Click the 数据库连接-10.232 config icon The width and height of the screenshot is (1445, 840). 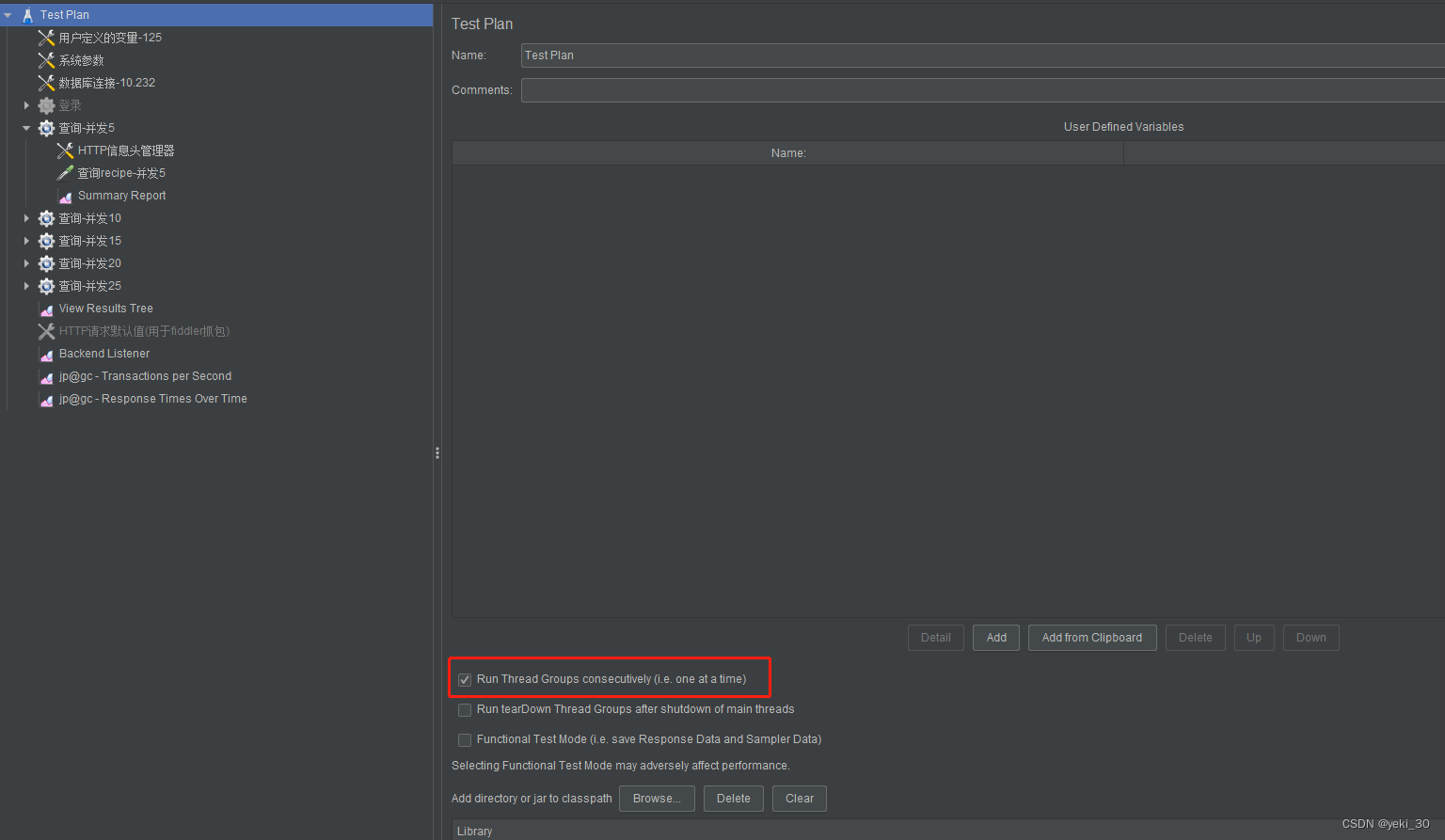click(46, 83)
